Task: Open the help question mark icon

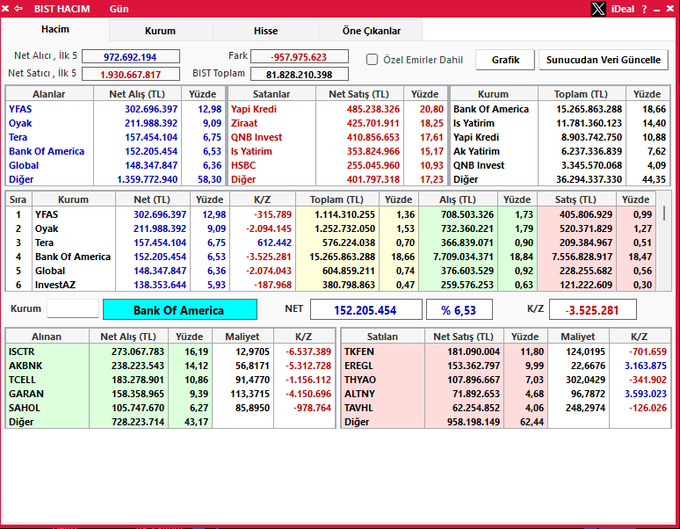Action: (x=644, y=9)
